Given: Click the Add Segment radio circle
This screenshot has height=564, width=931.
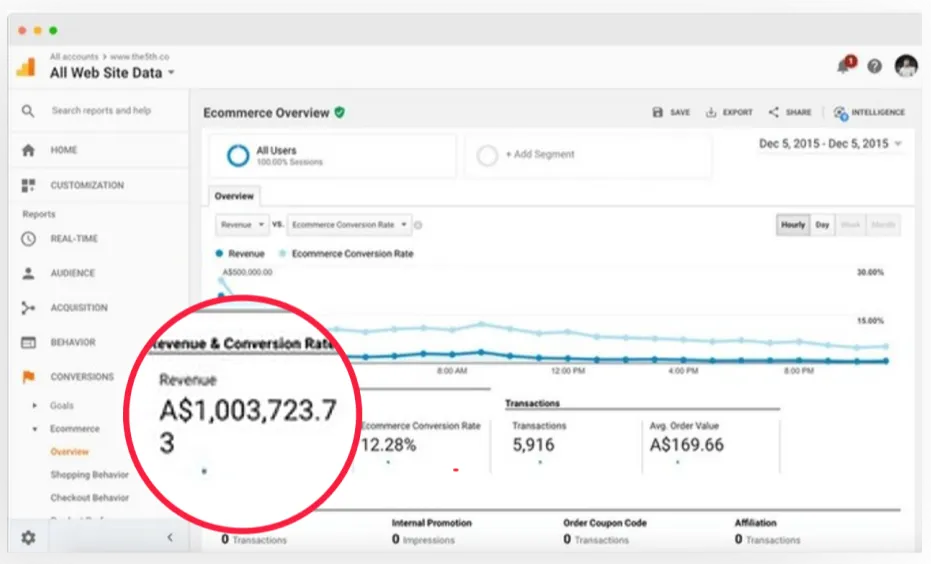Looking at the screenshot, I should (x=487, y=156).
